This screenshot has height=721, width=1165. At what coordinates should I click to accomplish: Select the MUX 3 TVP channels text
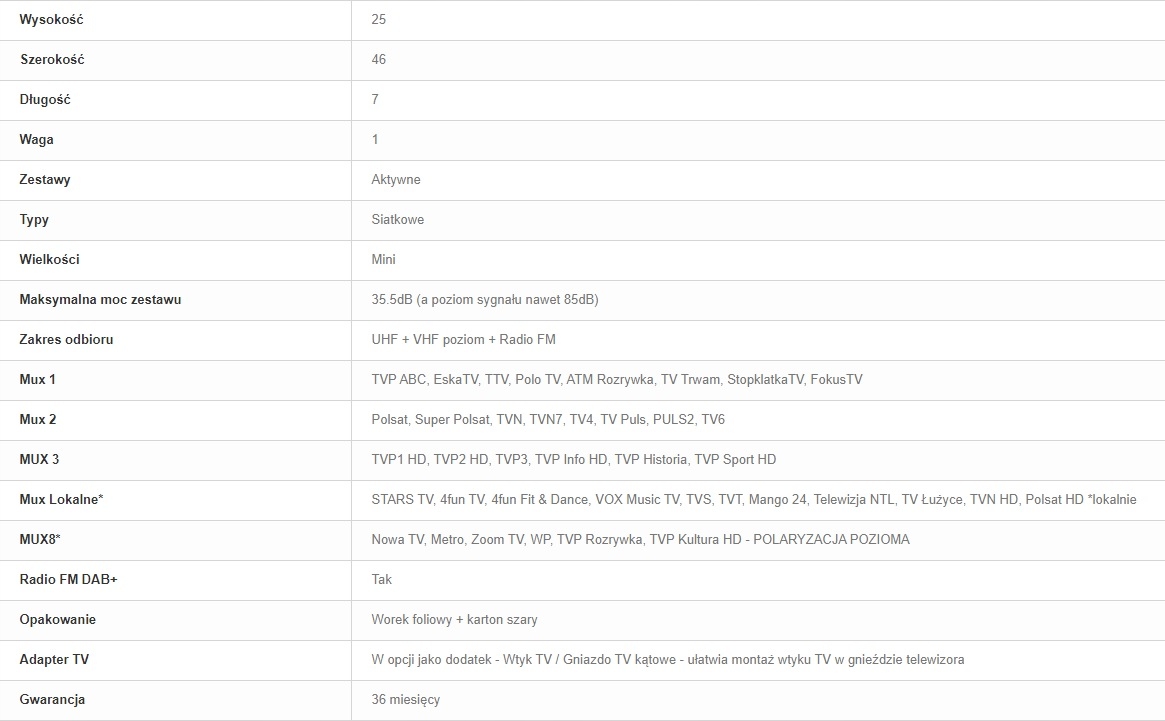pos(573,459)
